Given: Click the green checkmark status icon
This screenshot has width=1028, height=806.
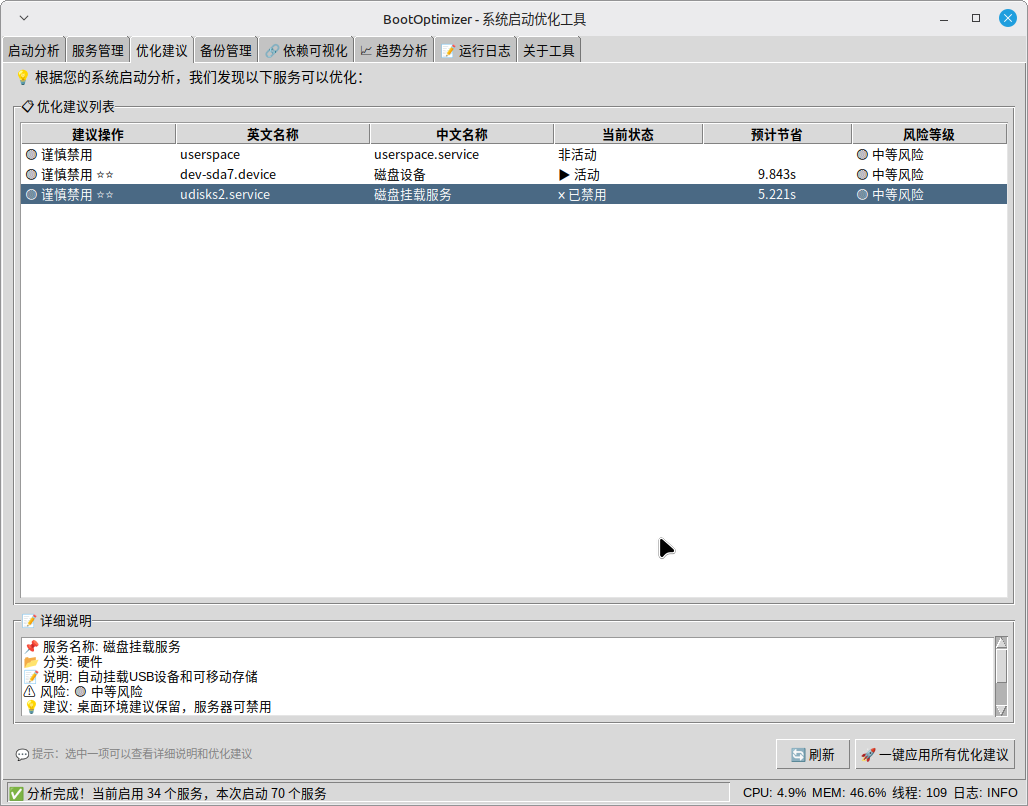Looking at the screenshot, I should pos(16,794).
